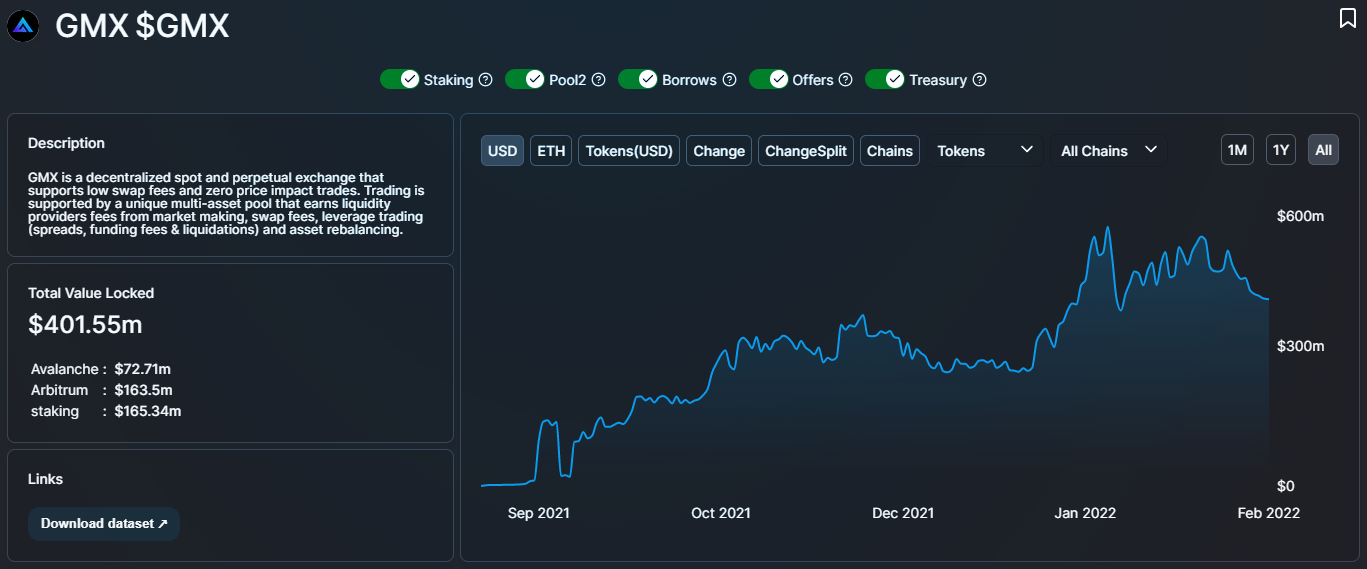The image size is (1367, 569).
Task: Toggle the Pool2 switch
Action: (524, 79)
